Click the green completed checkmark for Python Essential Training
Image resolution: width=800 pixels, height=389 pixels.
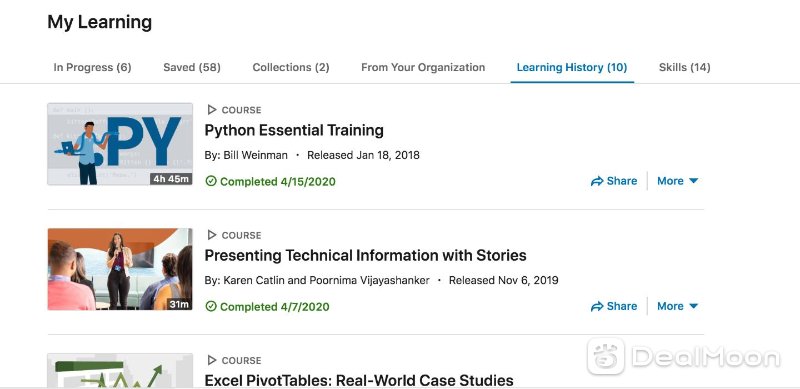tap(211, 181)
